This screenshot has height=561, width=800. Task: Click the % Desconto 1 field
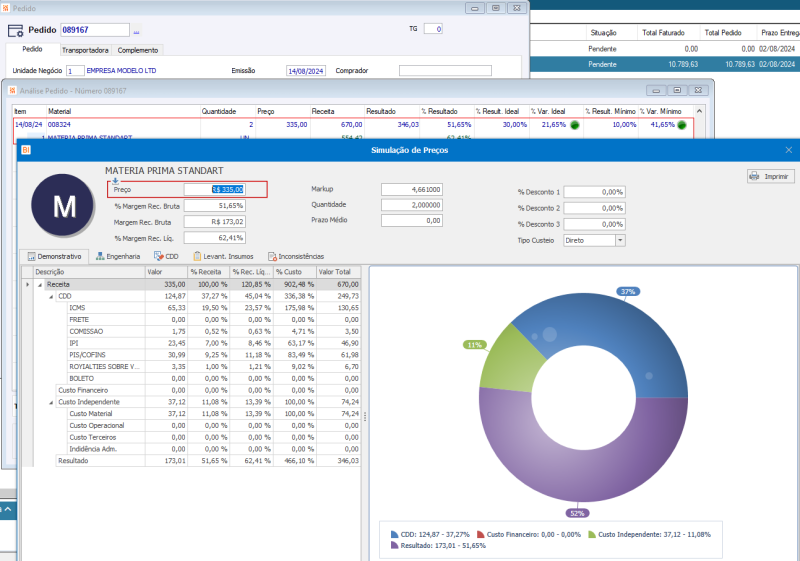[595, 192]
